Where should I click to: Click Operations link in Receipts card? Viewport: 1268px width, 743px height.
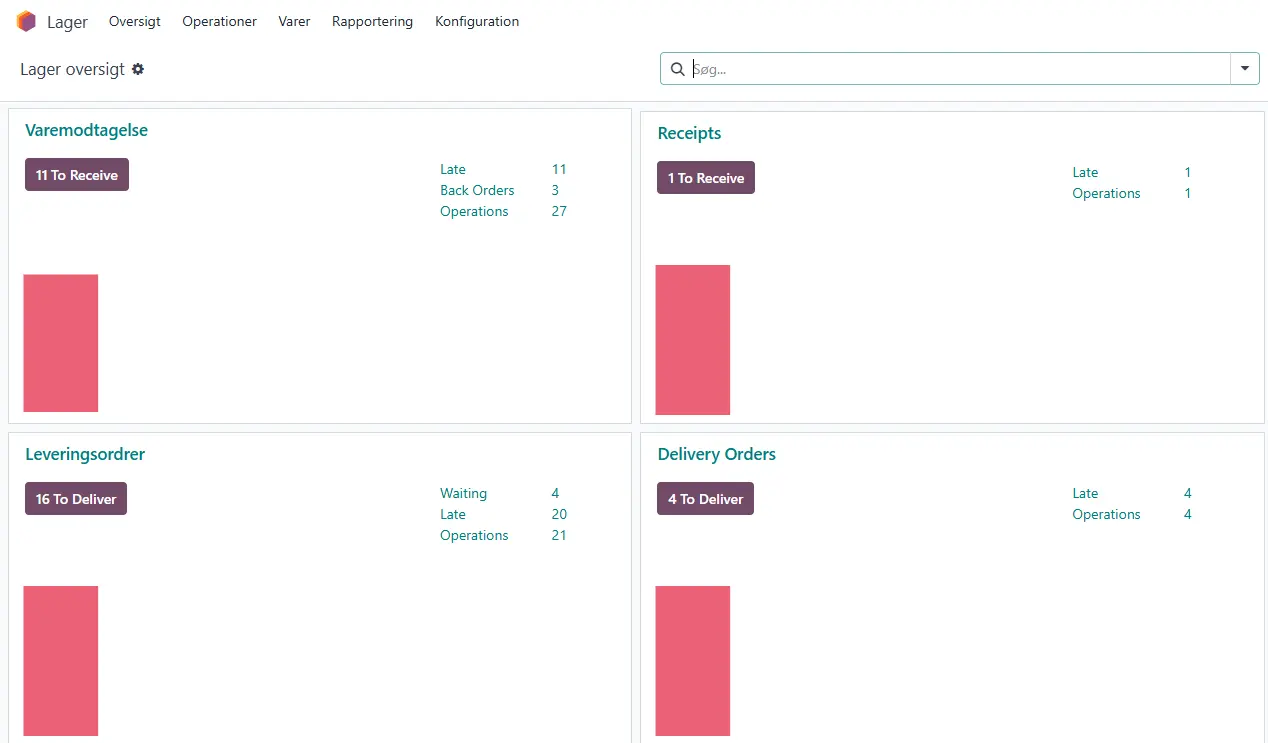click(1106, 193)
